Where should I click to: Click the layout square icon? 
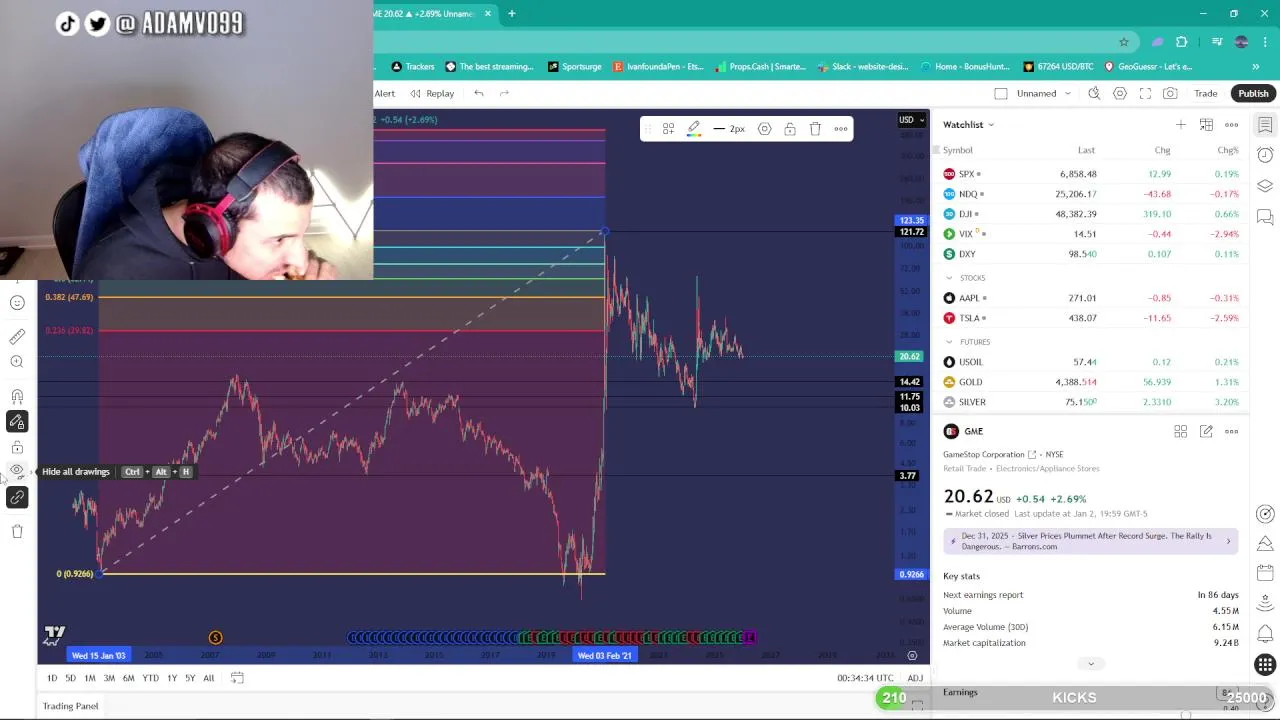1001,93
